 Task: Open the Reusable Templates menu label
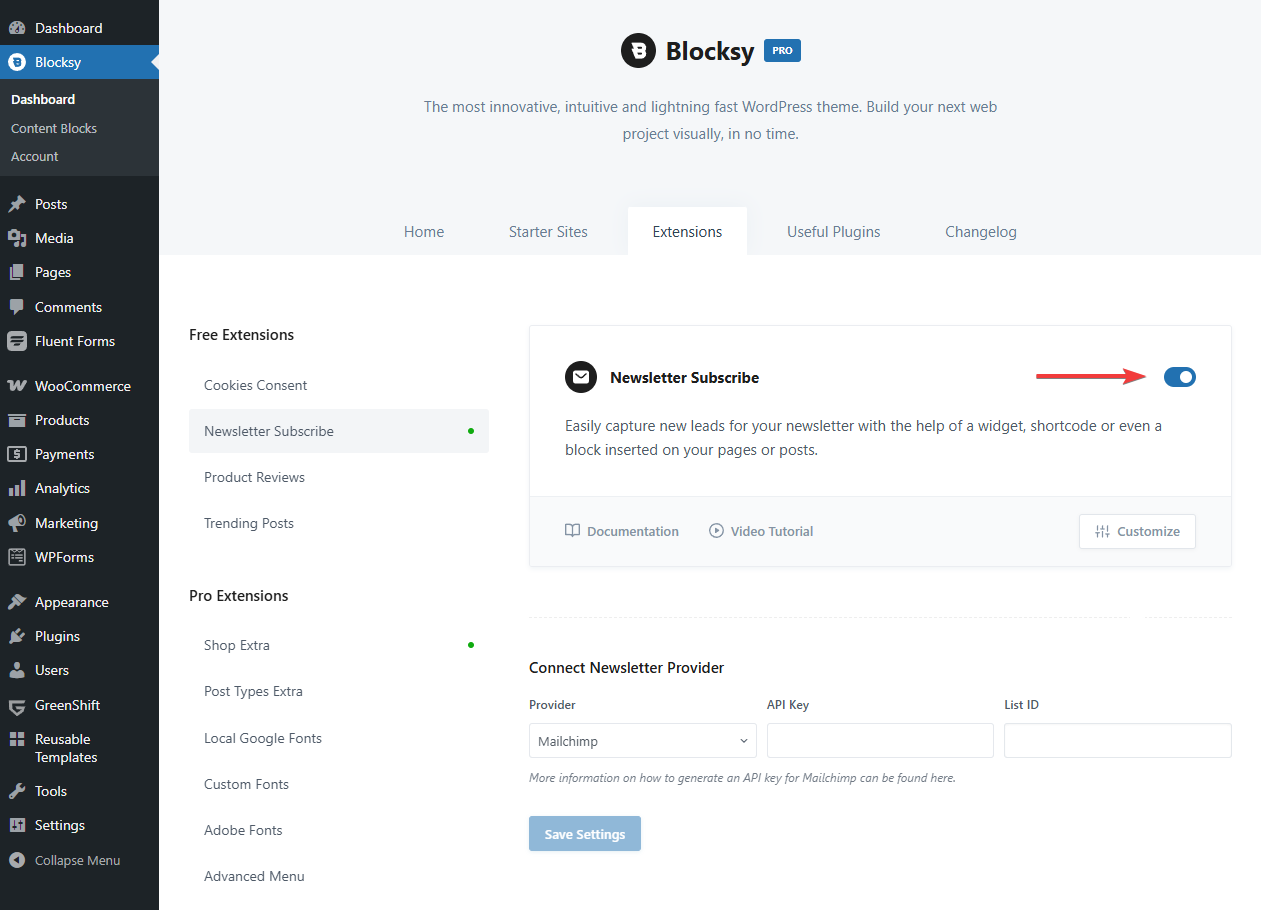[66, 748]
